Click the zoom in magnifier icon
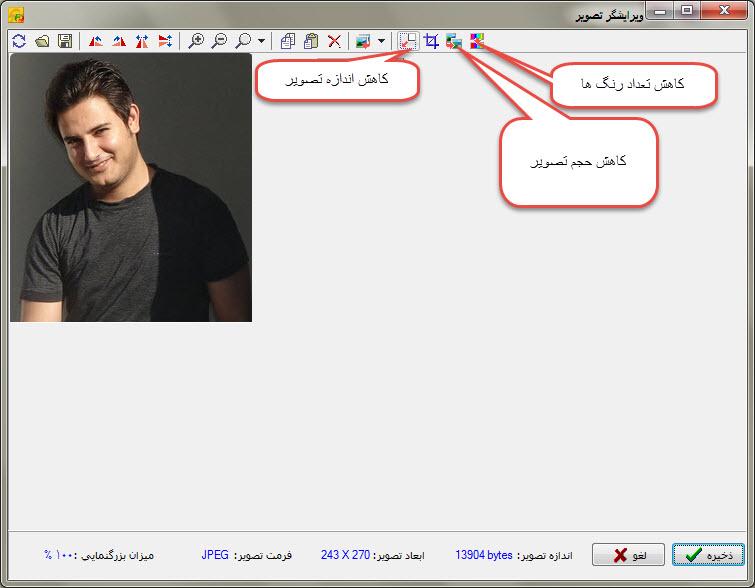The height and width of the screenshot is (588, 755). point(196,41)
